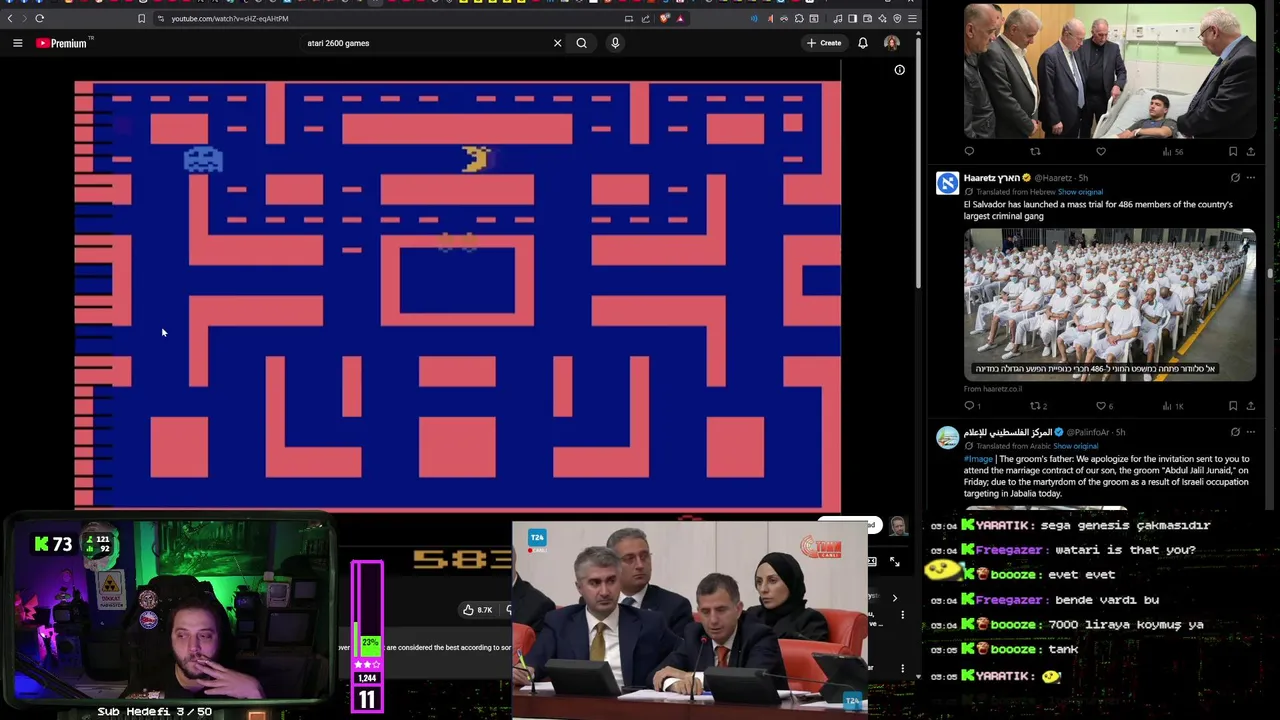Image resolution: width=1280 pixels, height=720 pixels.
Task: Bookmark this page in the browser
Action: click(x=141, y=18)
